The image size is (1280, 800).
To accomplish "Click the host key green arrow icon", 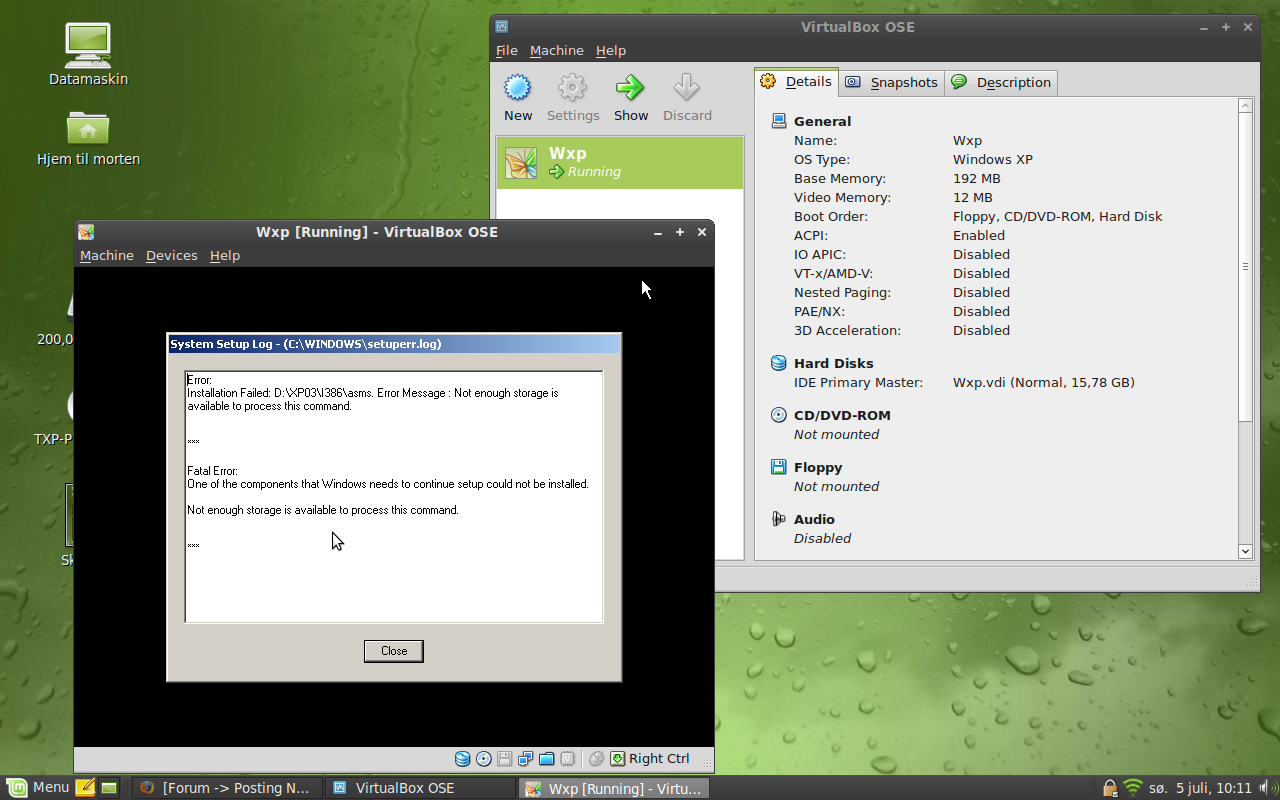I will tap(618, 759).
